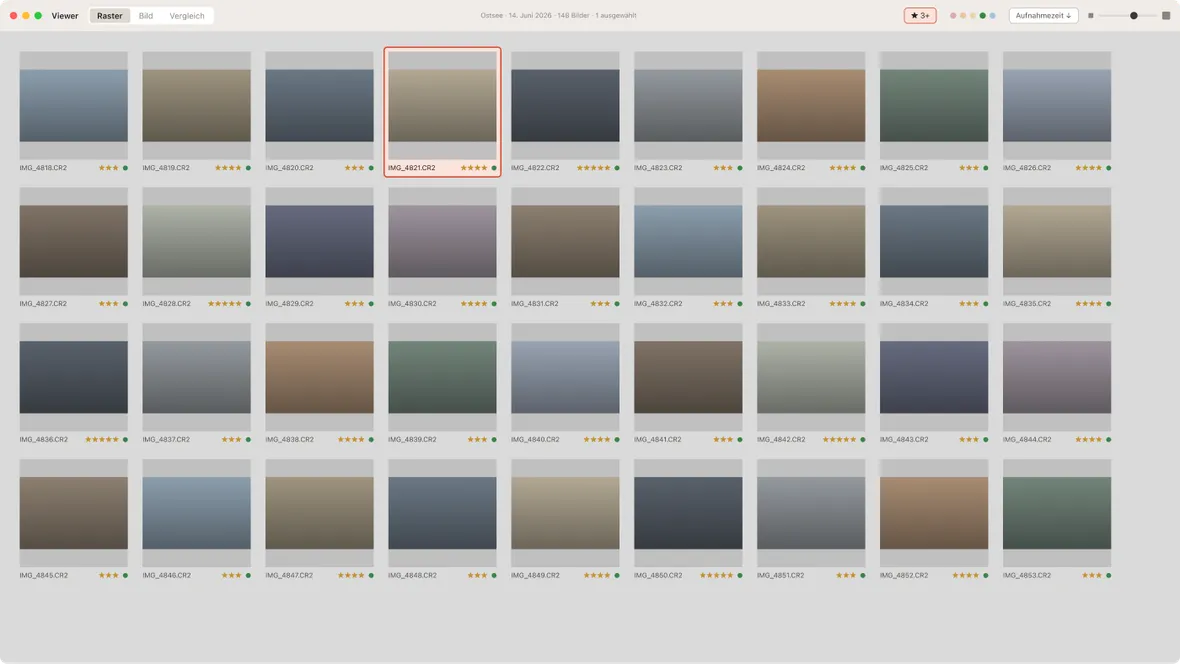Click the five-star rating of IMG_4822.CR2
1180x664 pixels.
click(x=593, y=168)
